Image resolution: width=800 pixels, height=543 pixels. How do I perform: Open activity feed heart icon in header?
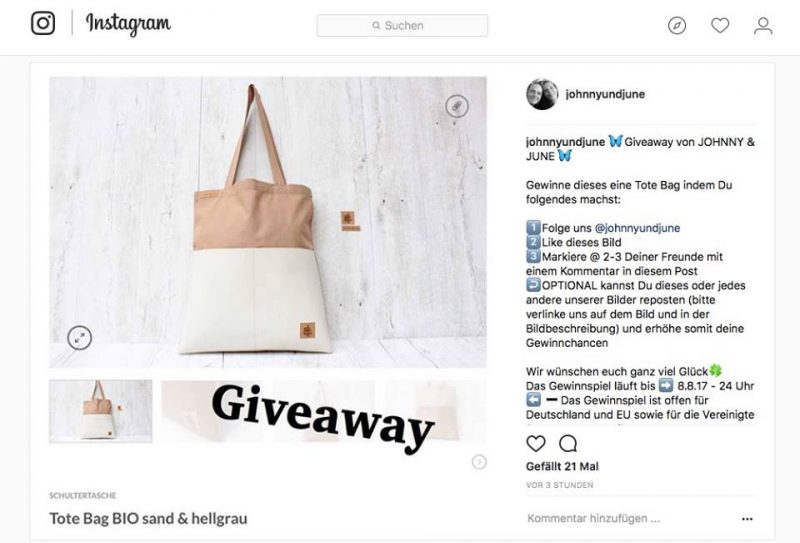point(720,25)
